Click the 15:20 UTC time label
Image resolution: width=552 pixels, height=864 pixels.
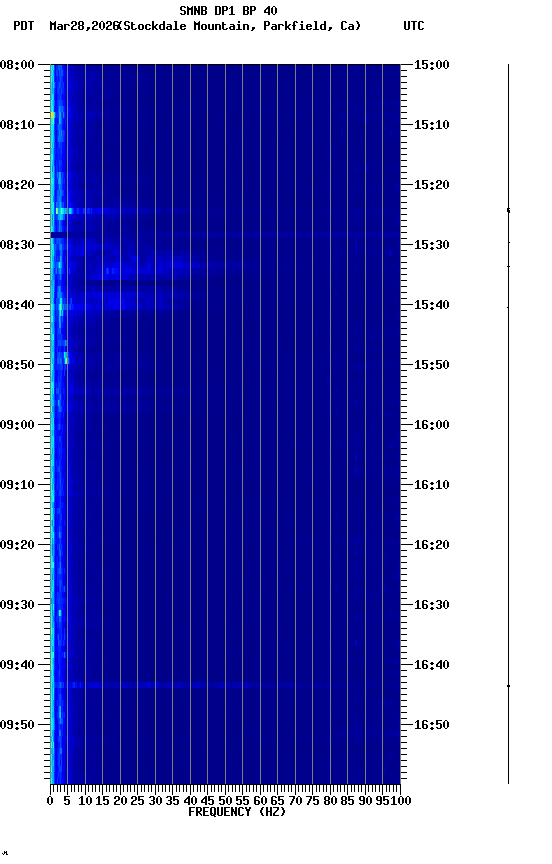click(431, 185)
